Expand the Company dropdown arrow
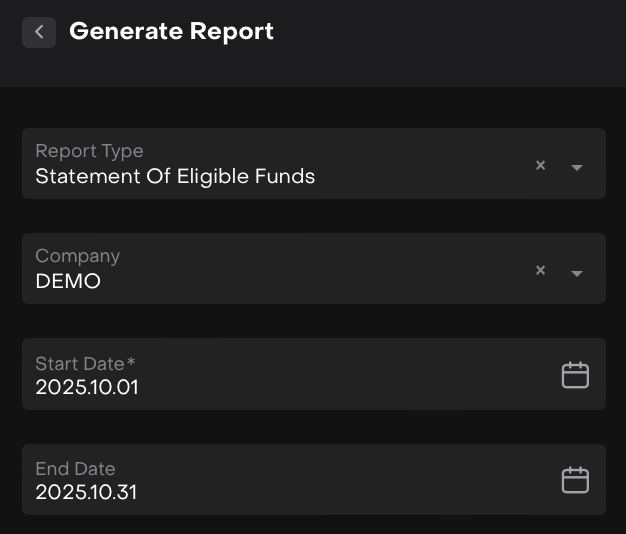The image size is (626, 534). coord(577,272)
